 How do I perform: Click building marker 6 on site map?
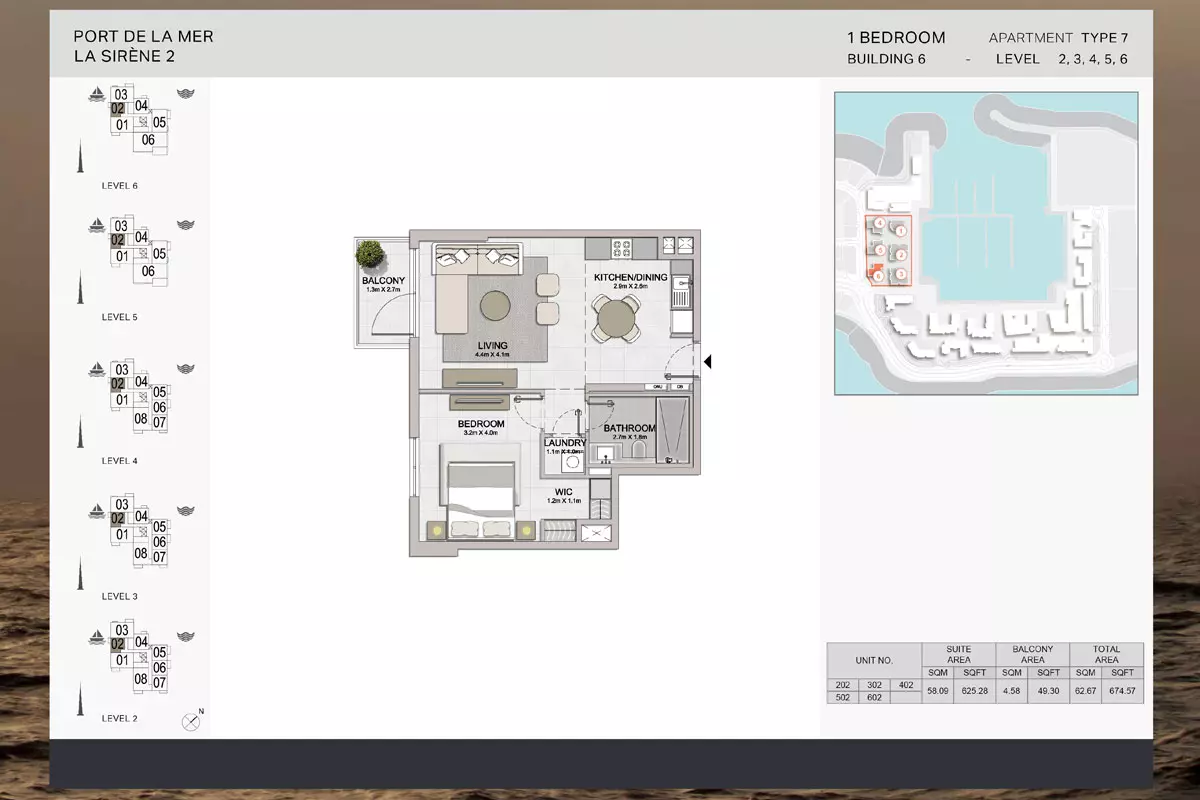click(x=878, y=275)
